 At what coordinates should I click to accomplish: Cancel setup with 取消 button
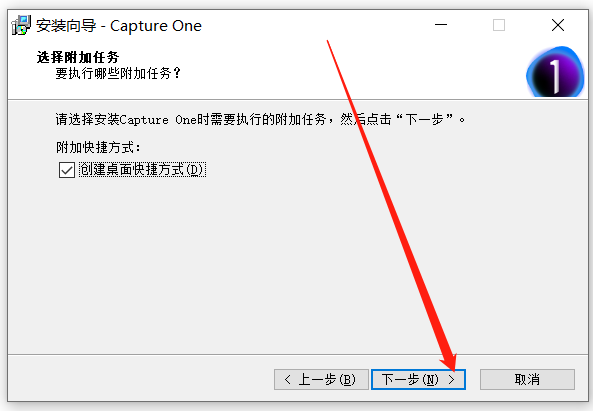pyautogui.click(x=527, y=379)
